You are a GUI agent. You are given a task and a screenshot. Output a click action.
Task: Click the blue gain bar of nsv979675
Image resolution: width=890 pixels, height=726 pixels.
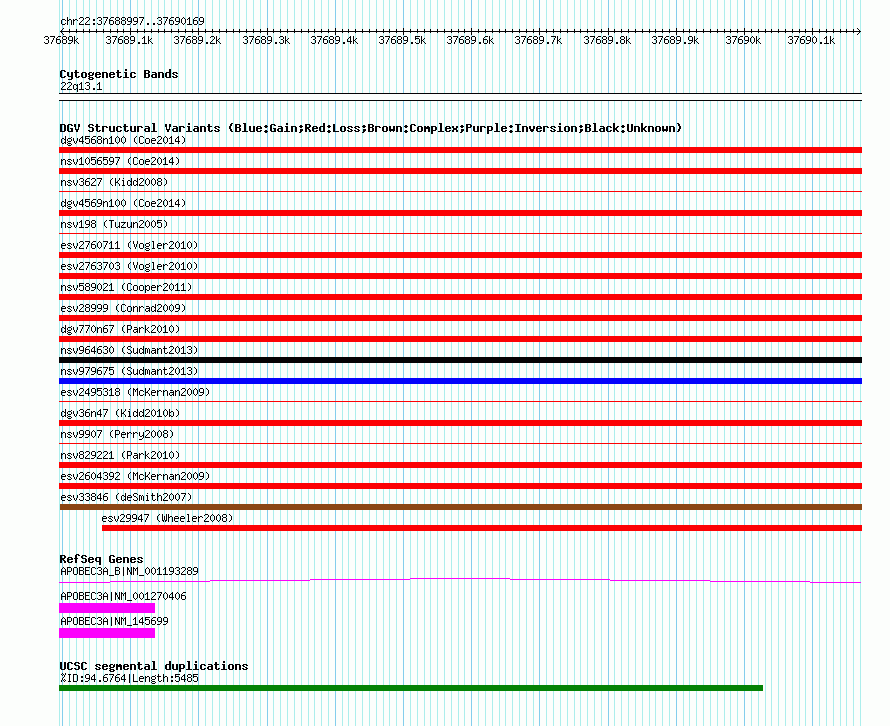pos(460,381)
